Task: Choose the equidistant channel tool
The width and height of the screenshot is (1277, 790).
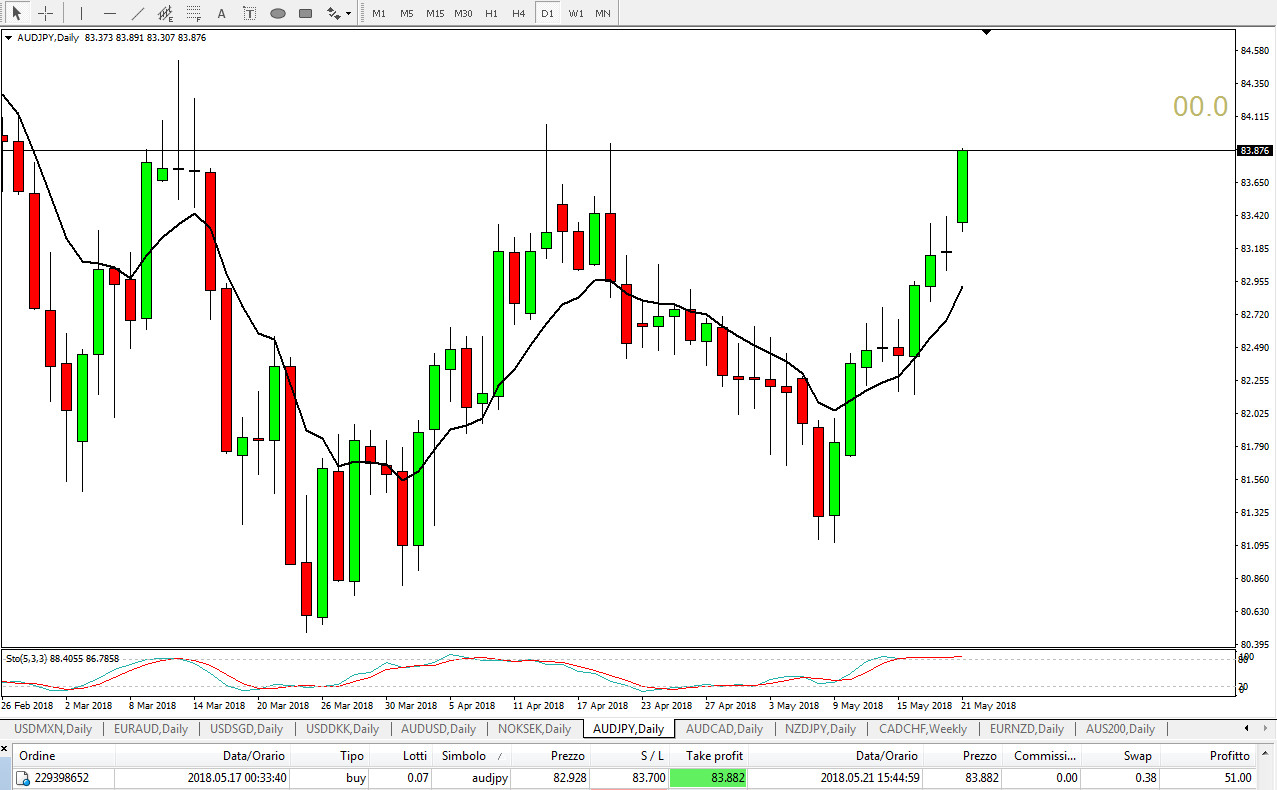Action: tap(165, 13)
